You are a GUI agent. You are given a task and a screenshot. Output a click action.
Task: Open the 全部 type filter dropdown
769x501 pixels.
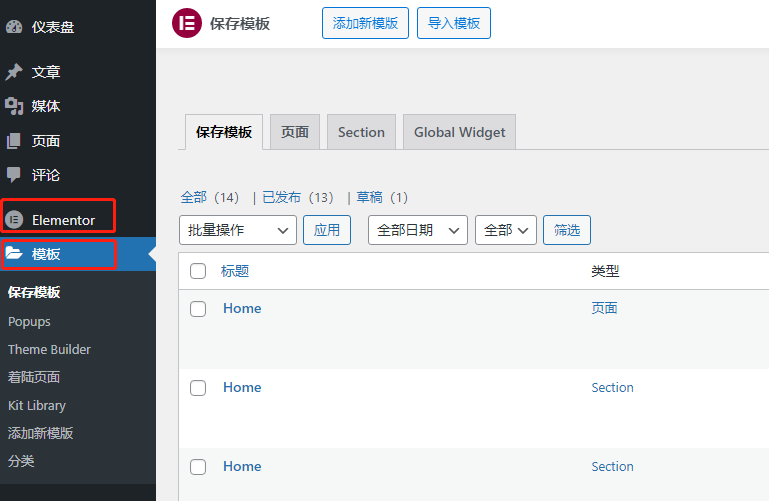tap(506, 230)
